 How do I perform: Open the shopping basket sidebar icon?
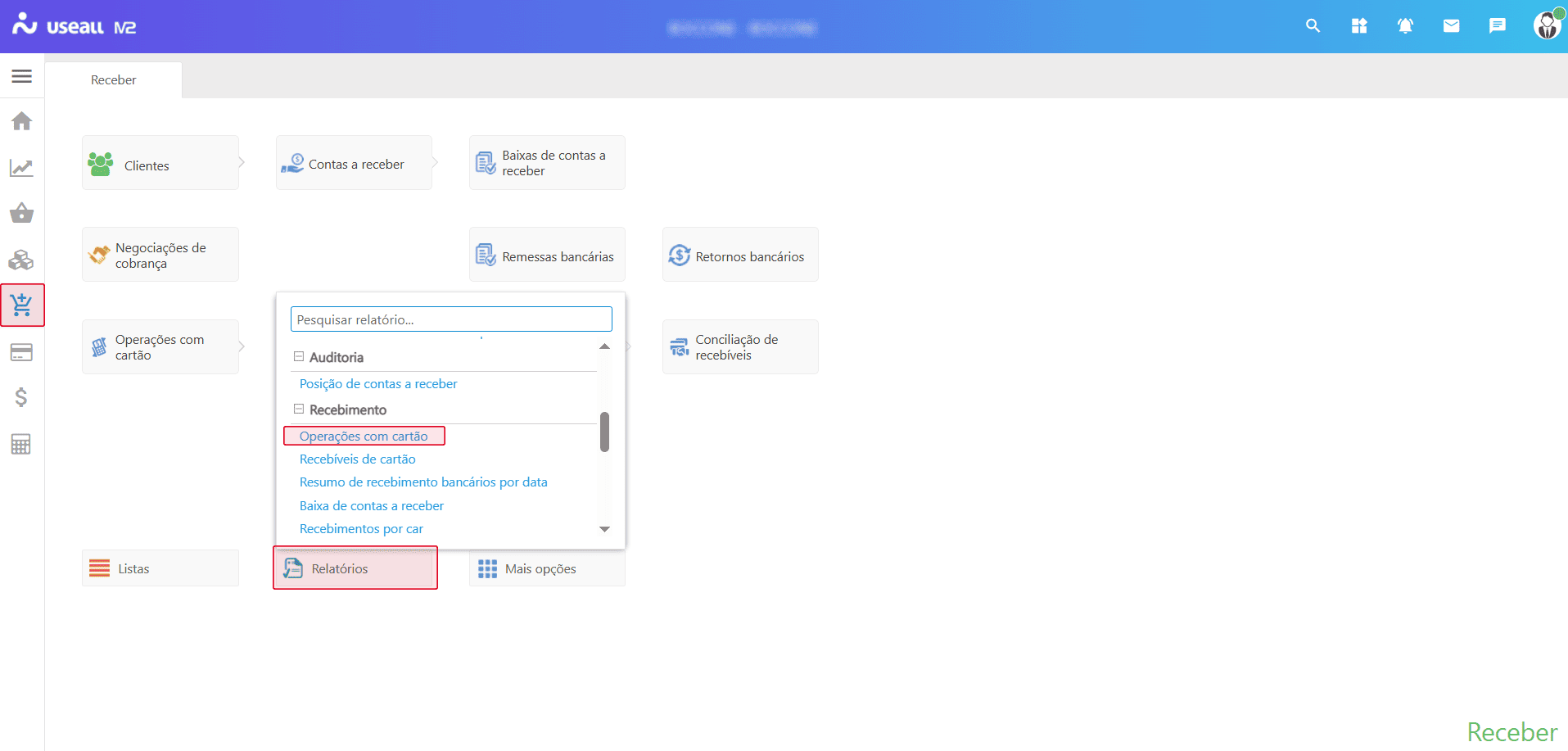tap(22, 214)
